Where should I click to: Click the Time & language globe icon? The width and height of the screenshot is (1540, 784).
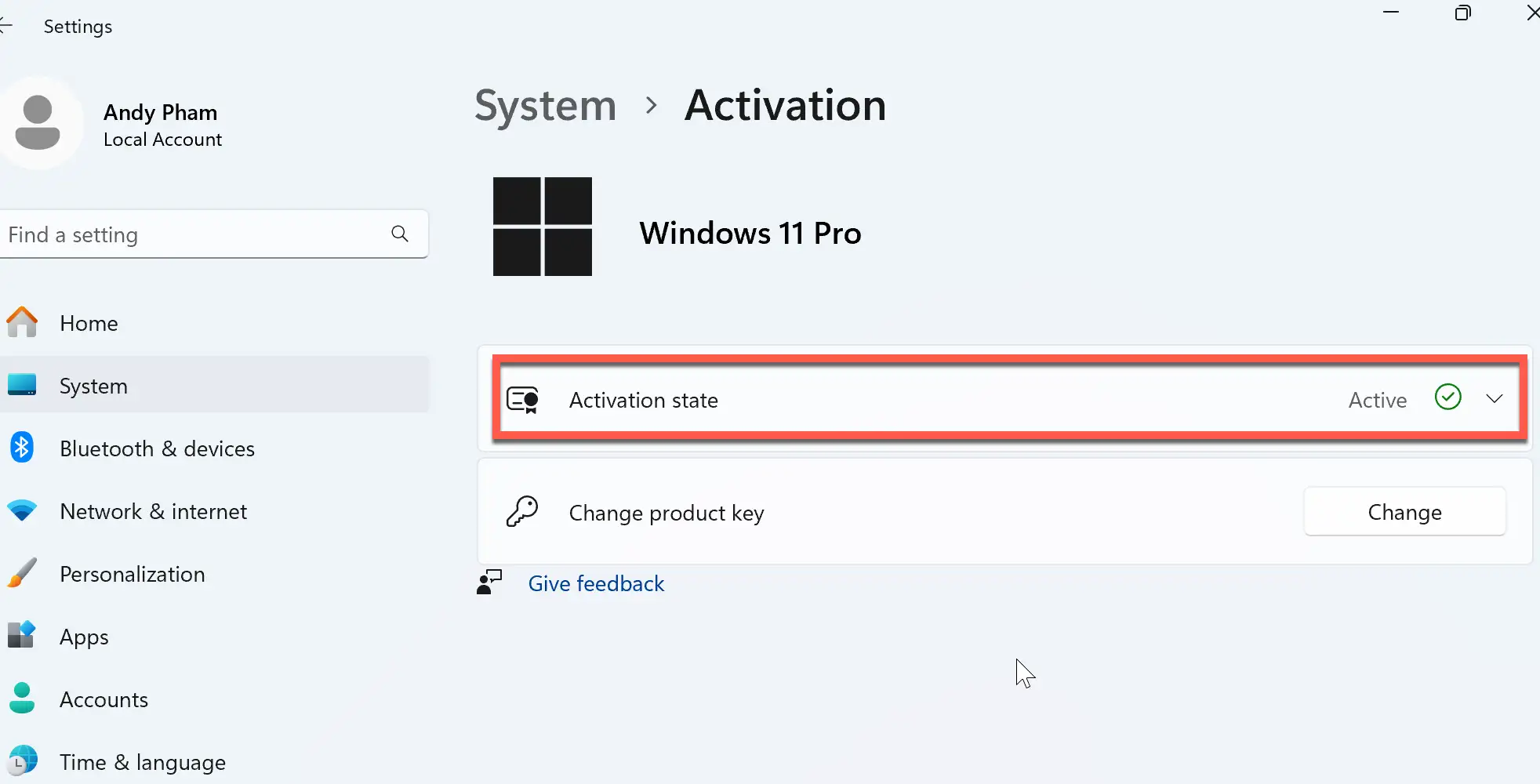tap(22, 760)
